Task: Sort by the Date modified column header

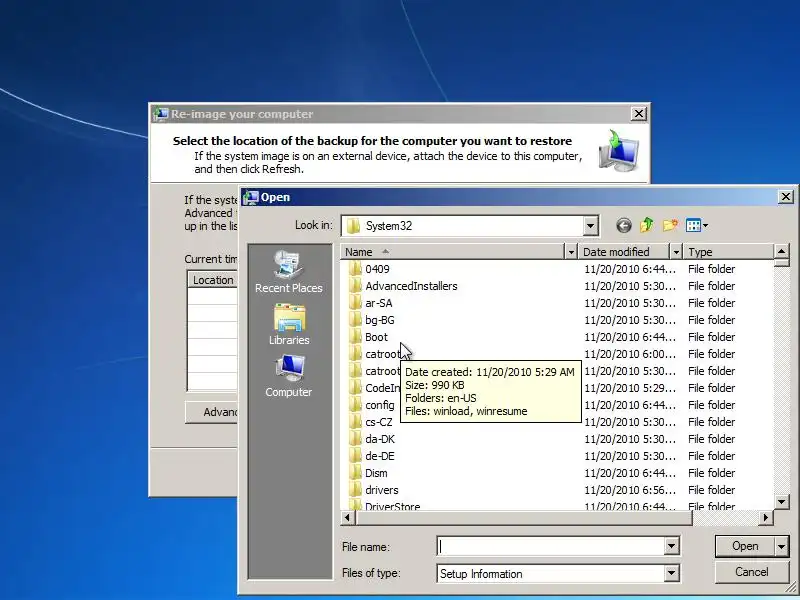Action: click(623, 252)
